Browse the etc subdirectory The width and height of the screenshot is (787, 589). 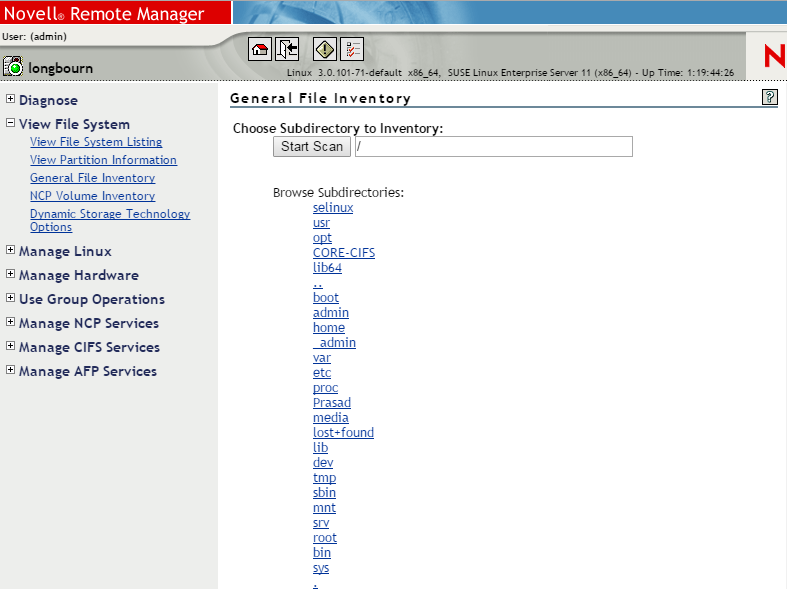pos(322,373)
